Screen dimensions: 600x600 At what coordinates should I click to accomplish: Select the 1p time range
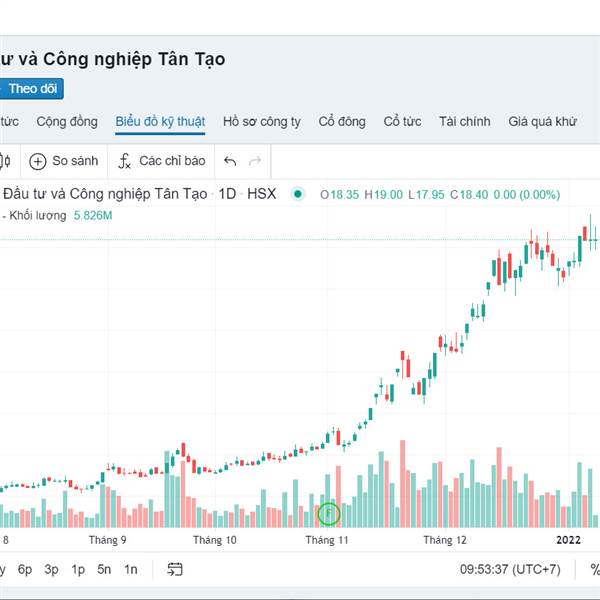(78, 569)
